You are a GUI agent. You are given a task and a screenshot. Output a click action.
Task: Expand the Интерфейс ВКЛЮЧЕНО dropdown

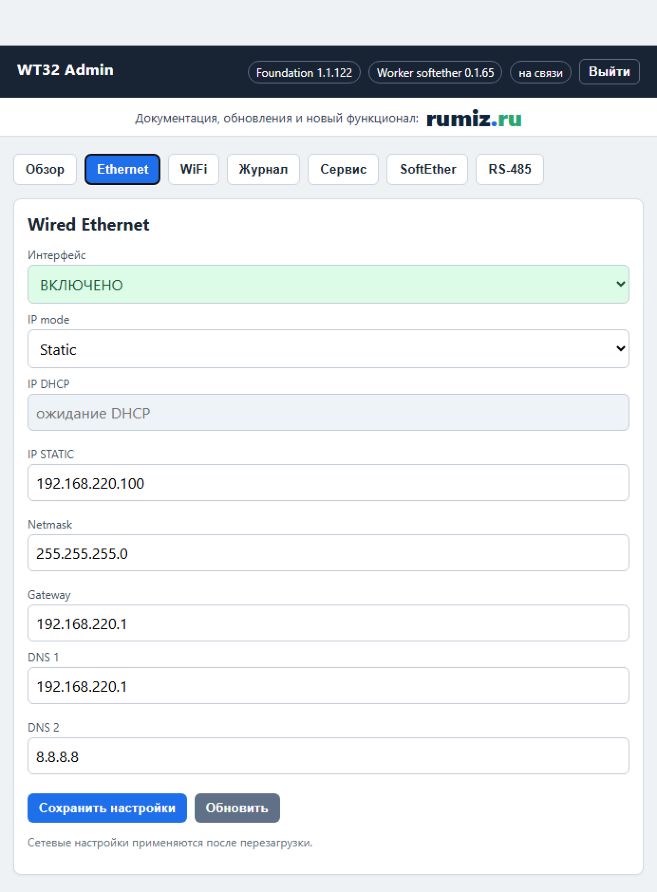[328, 284]
